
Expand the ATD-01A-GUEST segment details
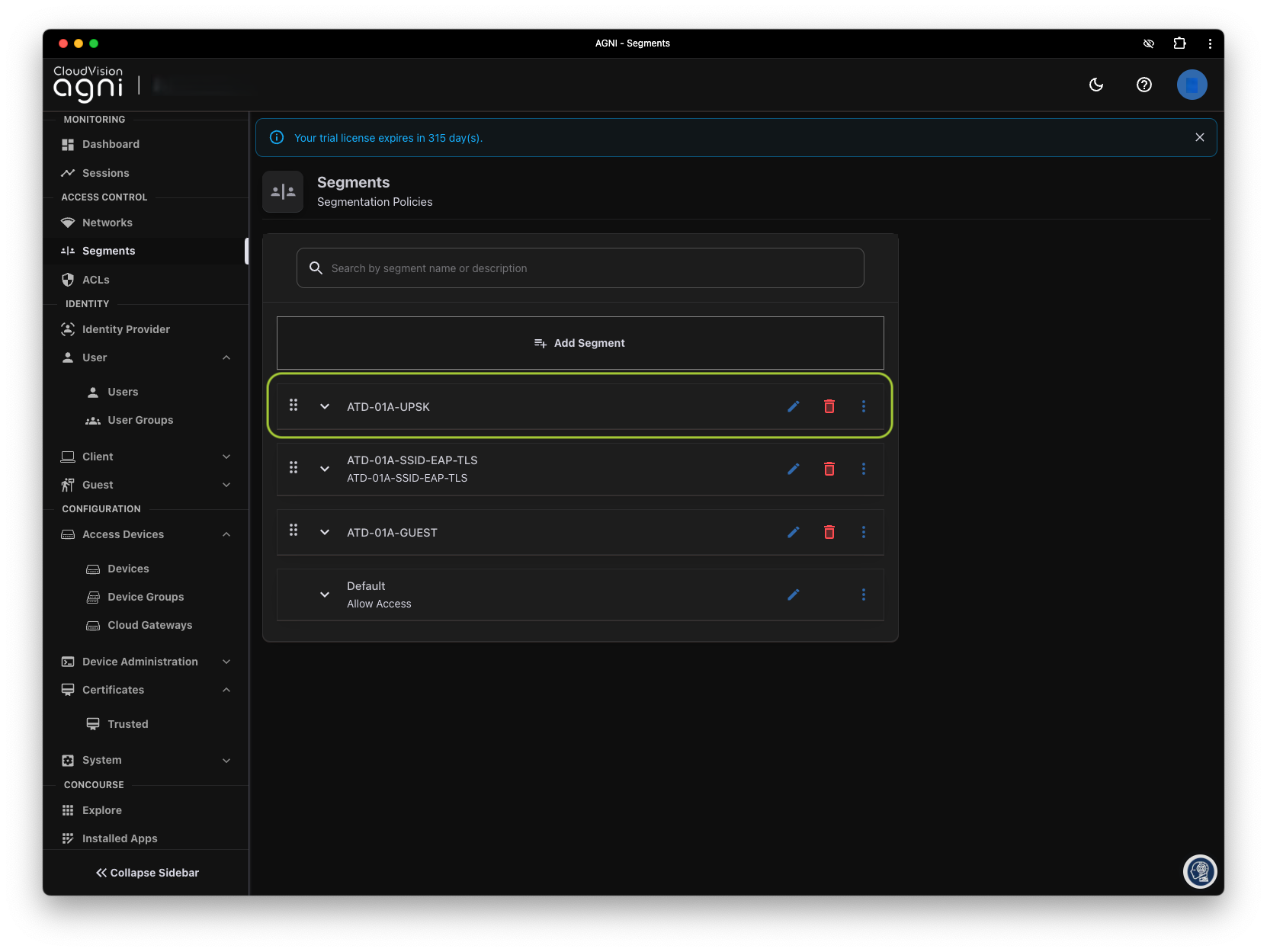[325, 532]
